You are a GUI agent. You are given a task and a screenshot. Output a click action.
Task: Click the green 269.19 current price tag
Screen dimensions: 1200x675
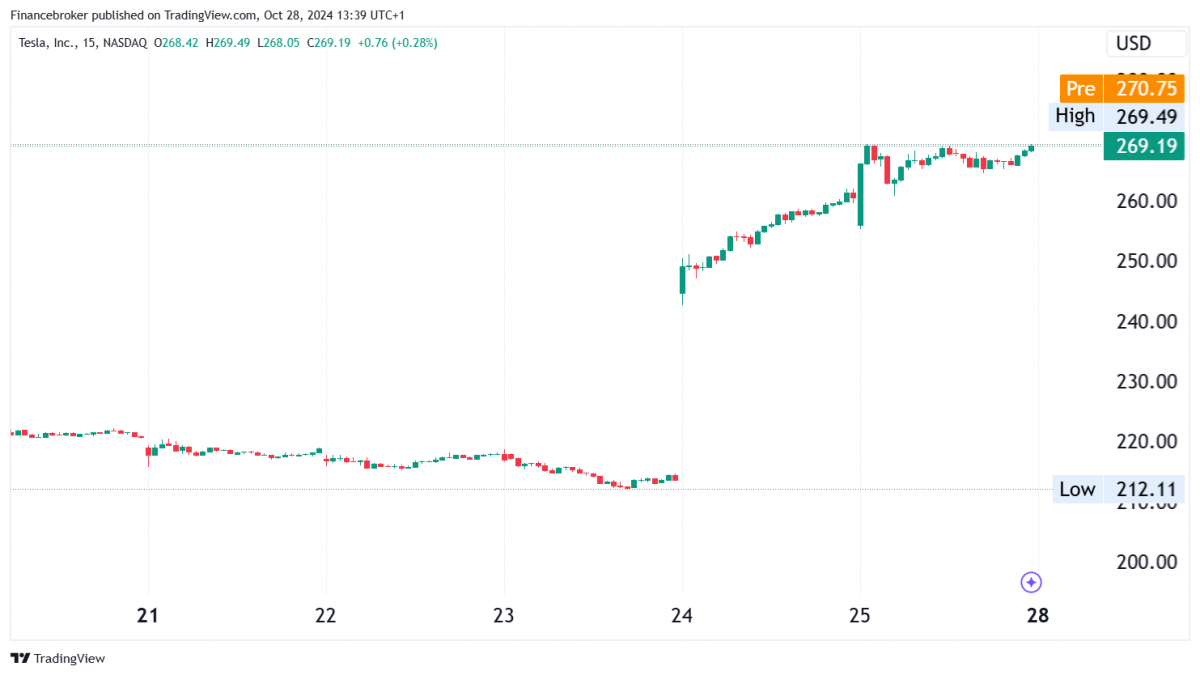click(x=1143, y=147)
